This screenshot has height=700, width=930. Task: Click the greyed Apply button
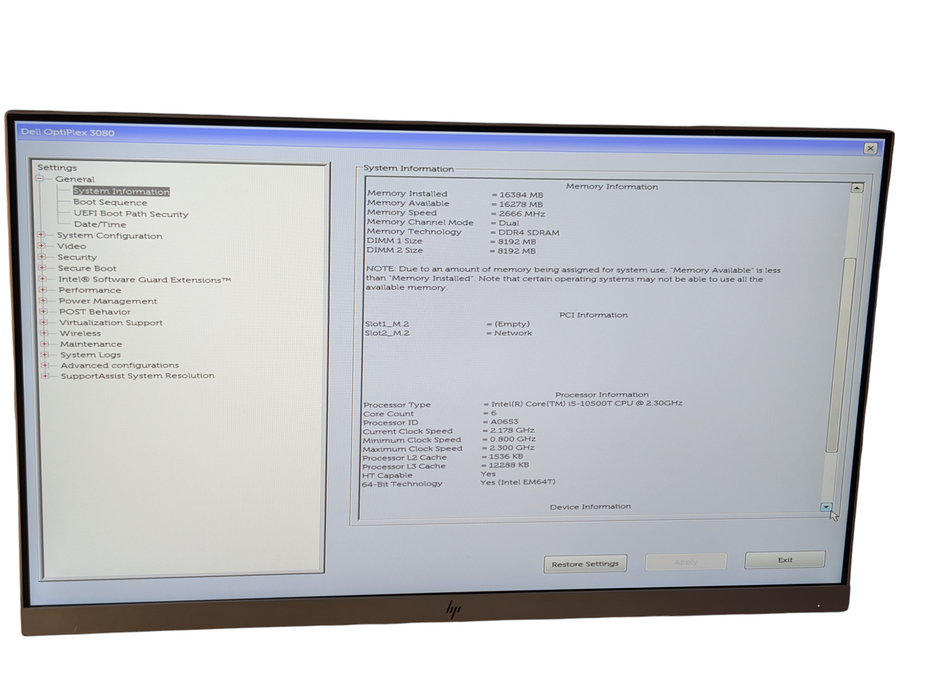coord(686,562)
